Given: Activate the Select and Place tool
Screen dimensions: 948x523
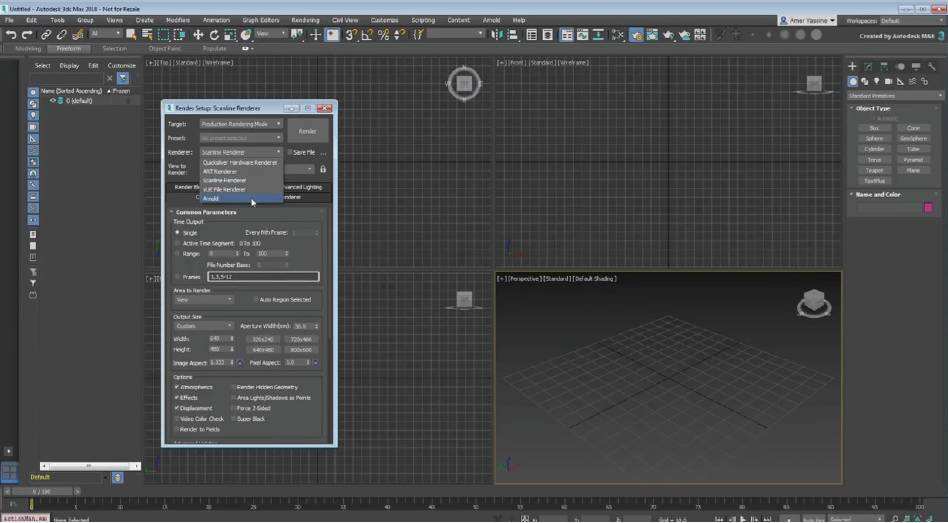Looking at the screenshot, I should (245, 35).
